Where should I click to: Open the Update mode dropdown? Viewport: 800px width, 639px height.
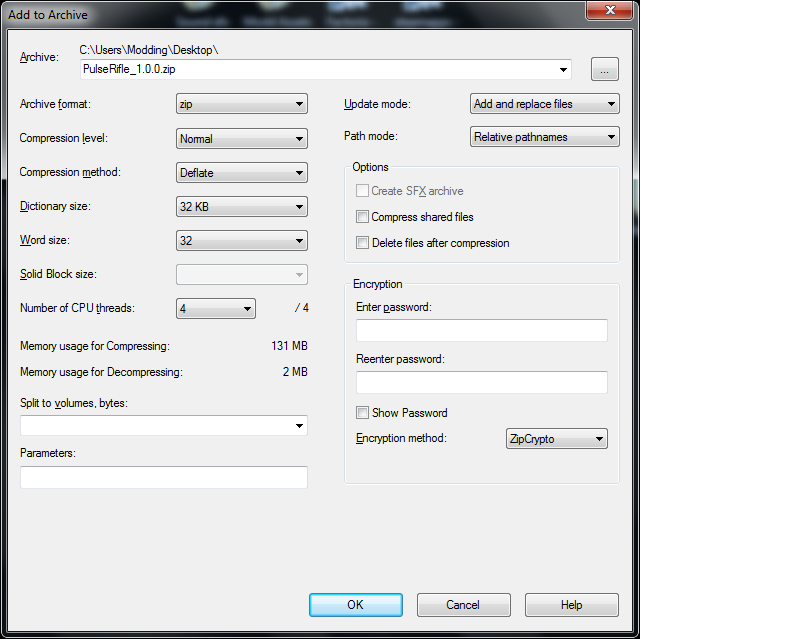click(544, 104)
